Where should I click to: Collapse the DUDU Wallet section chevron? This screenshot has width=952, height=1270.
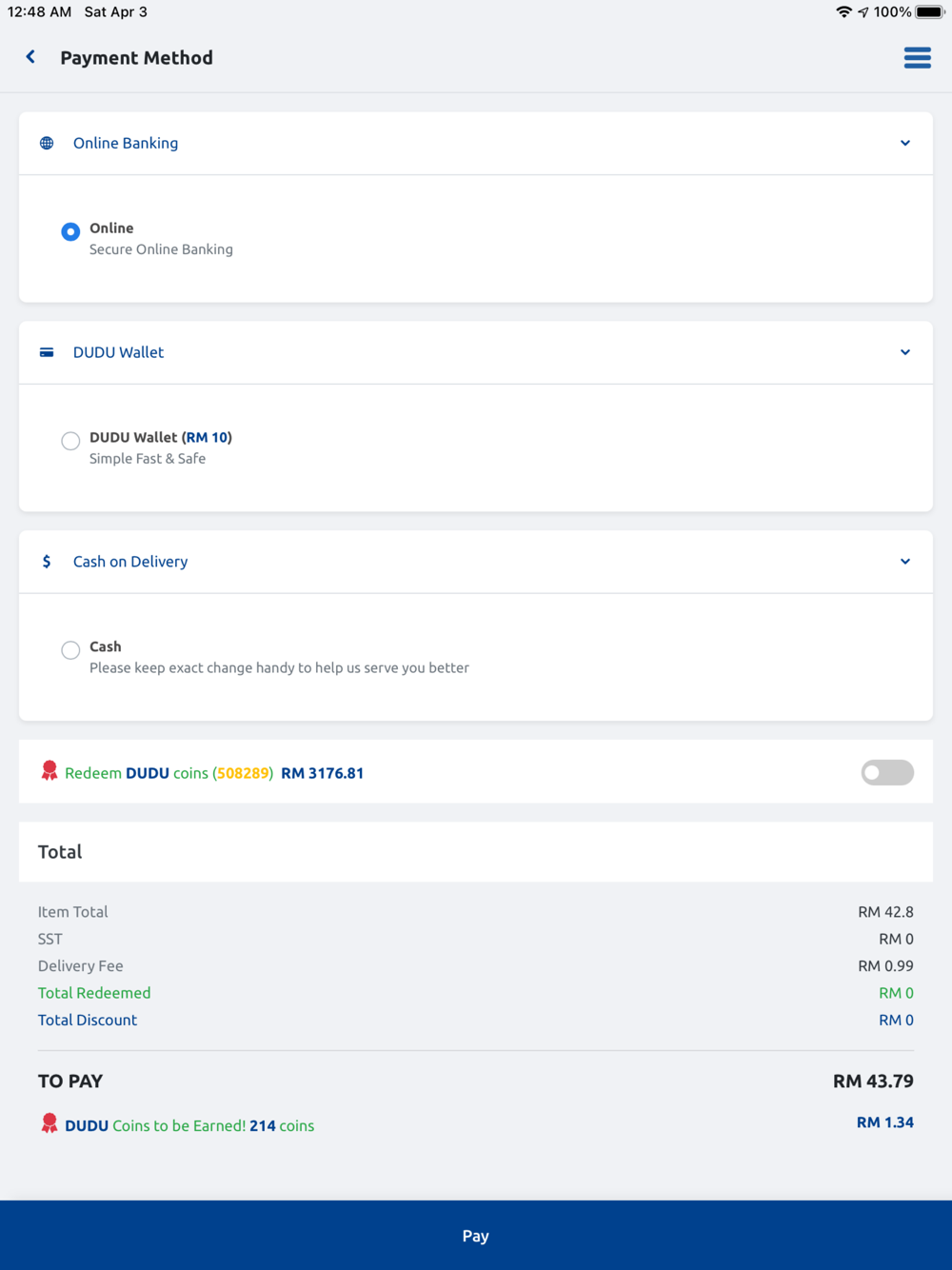[x=905, y=352]
